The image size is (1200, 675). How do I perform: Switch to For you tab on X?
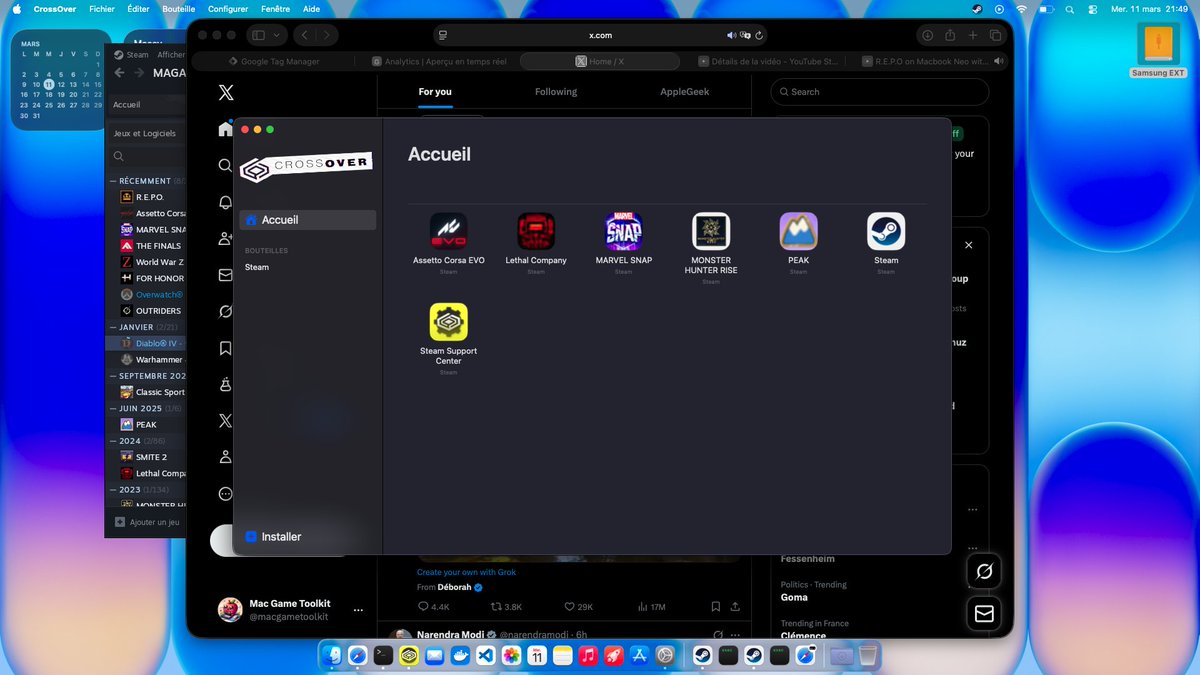tap(435, 92)
